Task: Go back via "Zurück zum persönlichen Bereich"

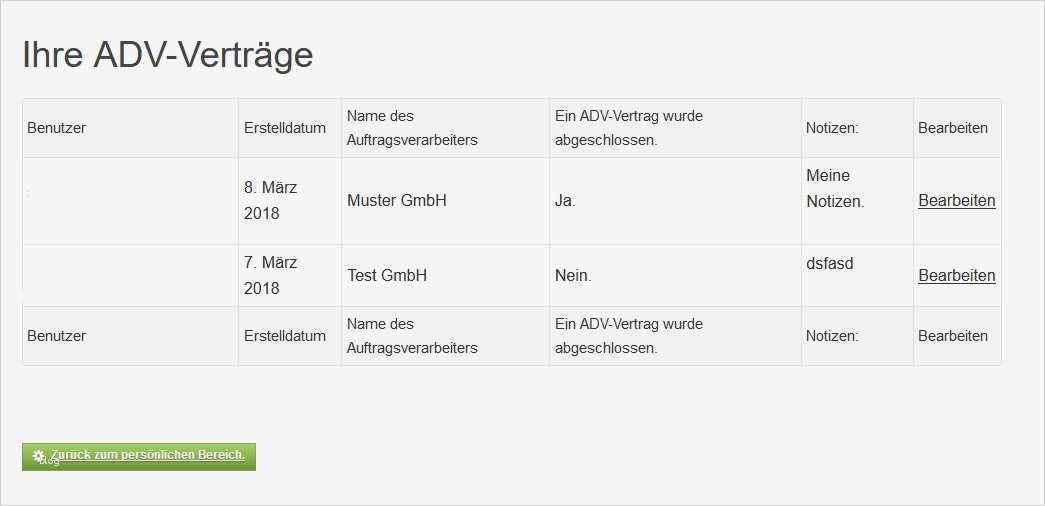Action: 148,455
